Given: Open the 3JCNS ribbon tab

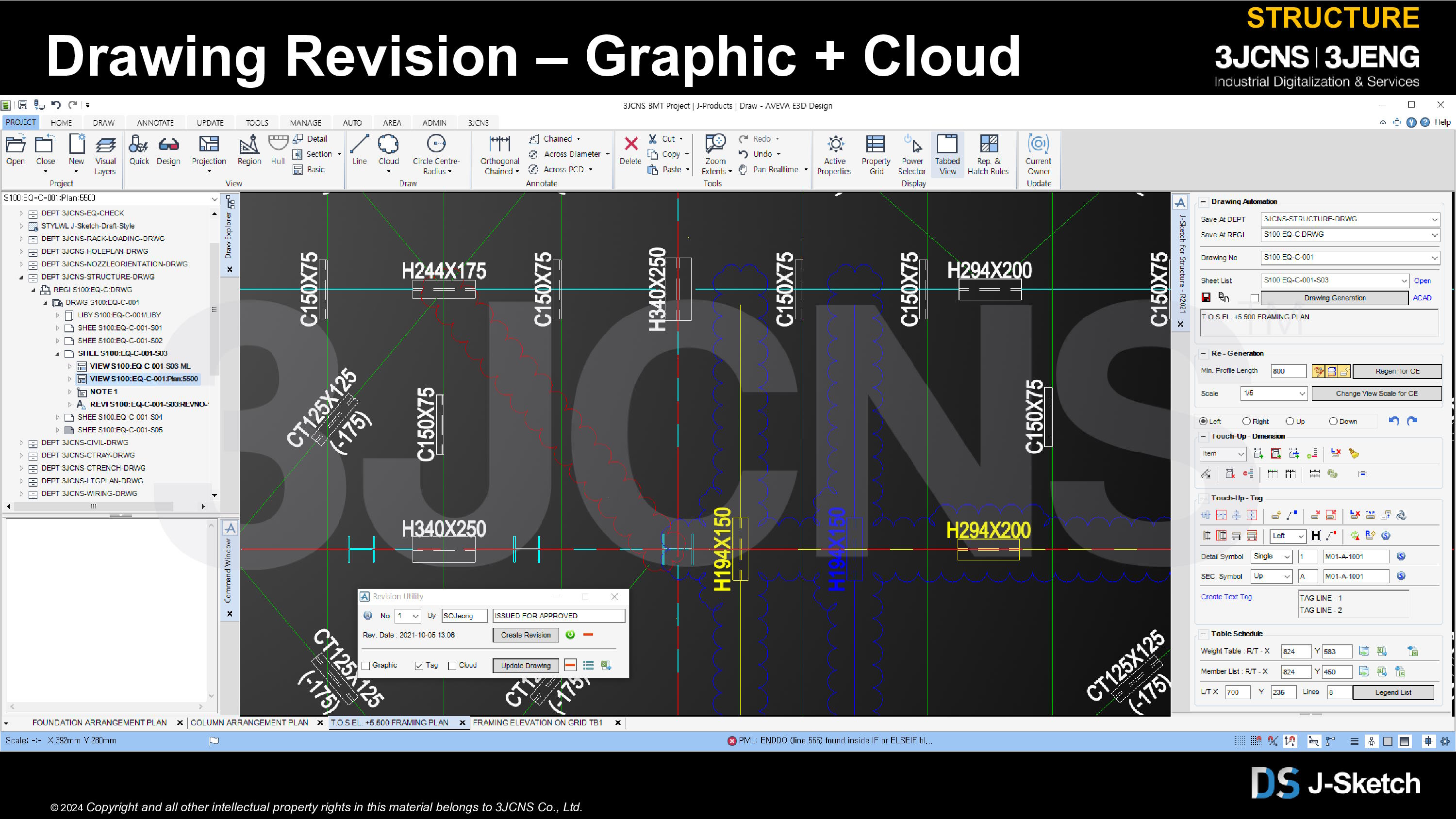Looking at the screenshot, I should pyautogui.click(x=478, y=123).
